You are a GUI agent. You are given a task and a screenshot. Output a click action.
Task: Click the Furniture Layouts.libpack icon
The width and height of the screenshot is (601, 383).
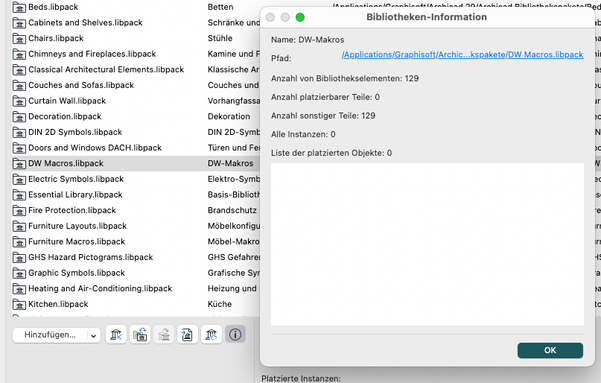(19, 226)
